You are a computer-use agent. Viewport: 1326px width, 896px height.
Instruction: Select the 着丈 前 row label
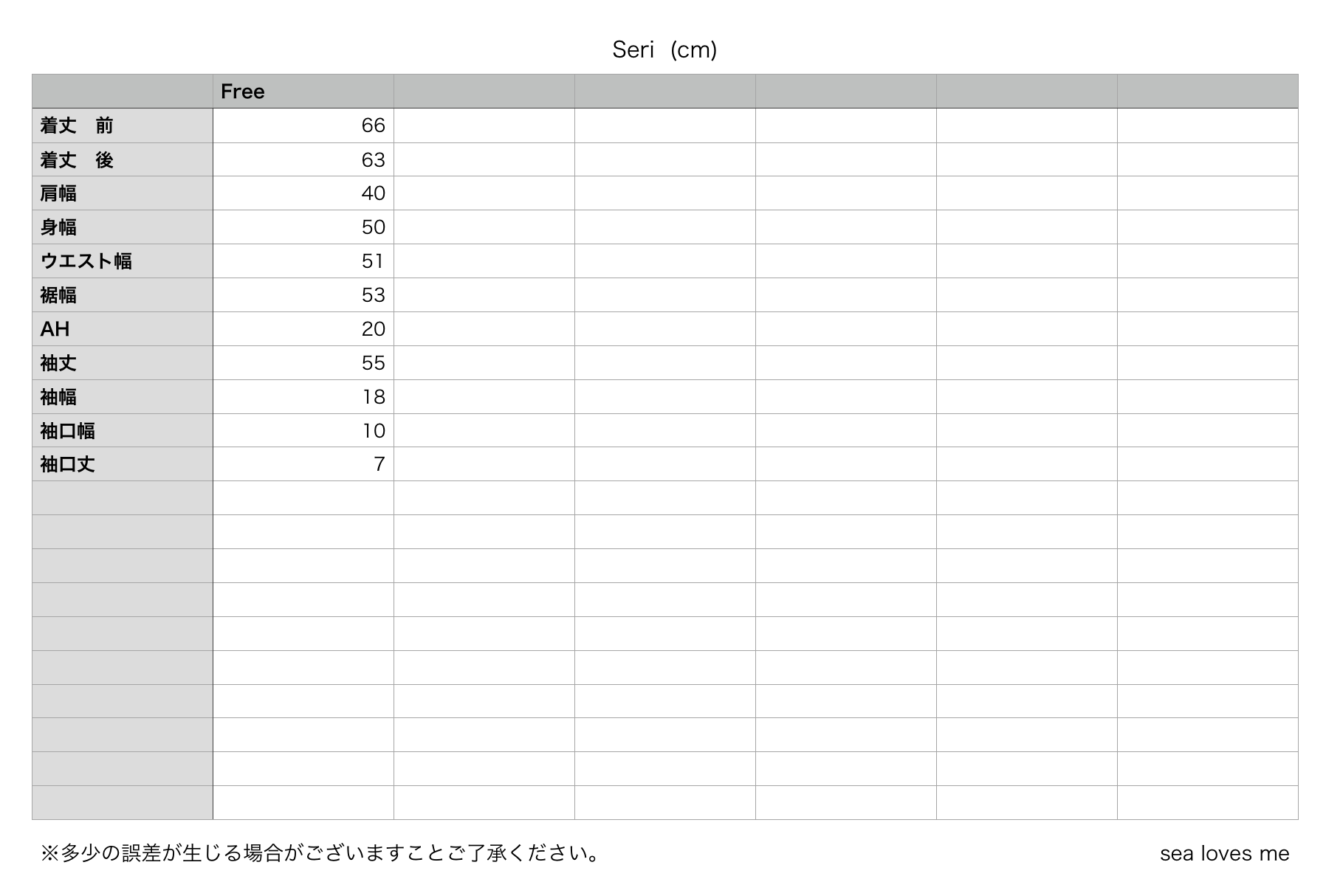123,125
